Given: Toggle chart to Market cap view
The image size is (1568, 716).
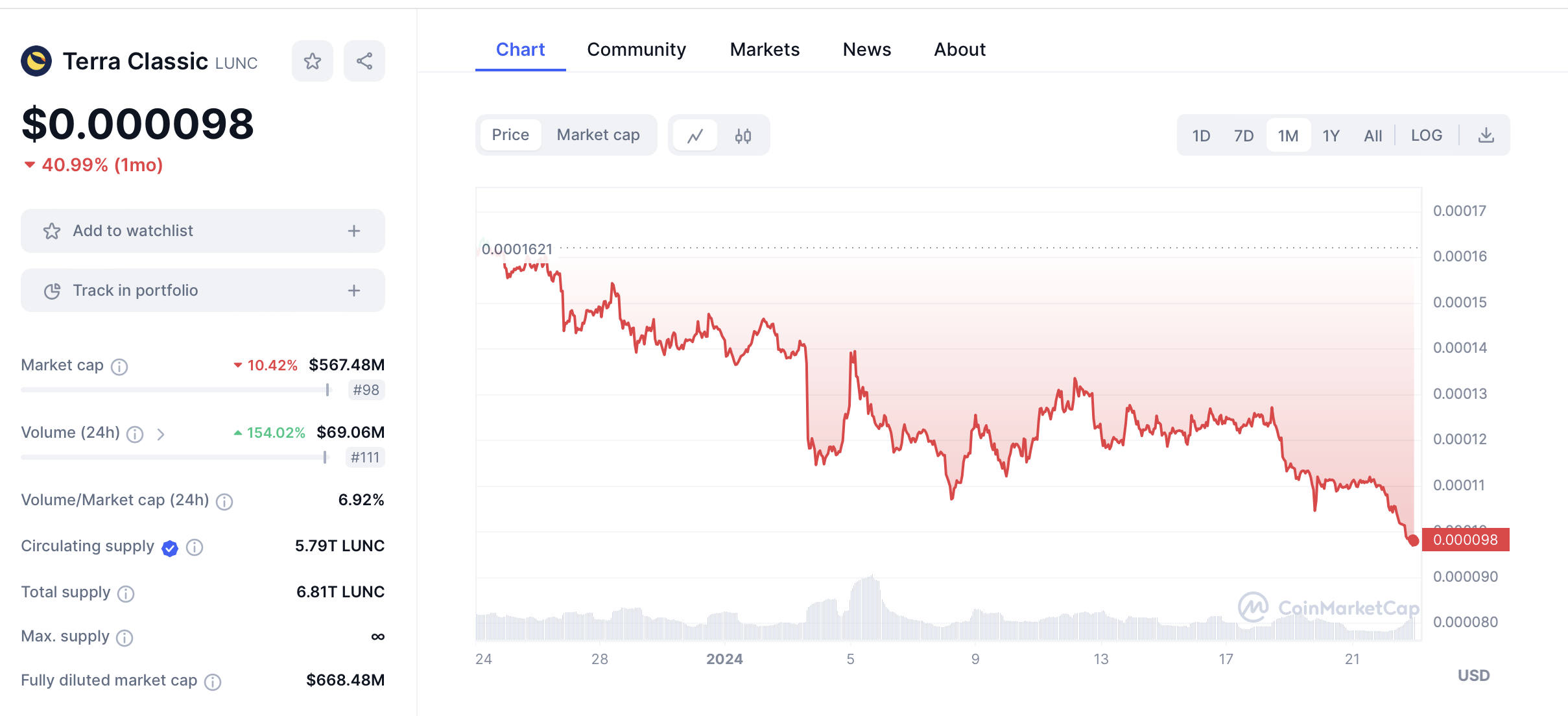Looking at the screenshot, I should pos(598,135).
